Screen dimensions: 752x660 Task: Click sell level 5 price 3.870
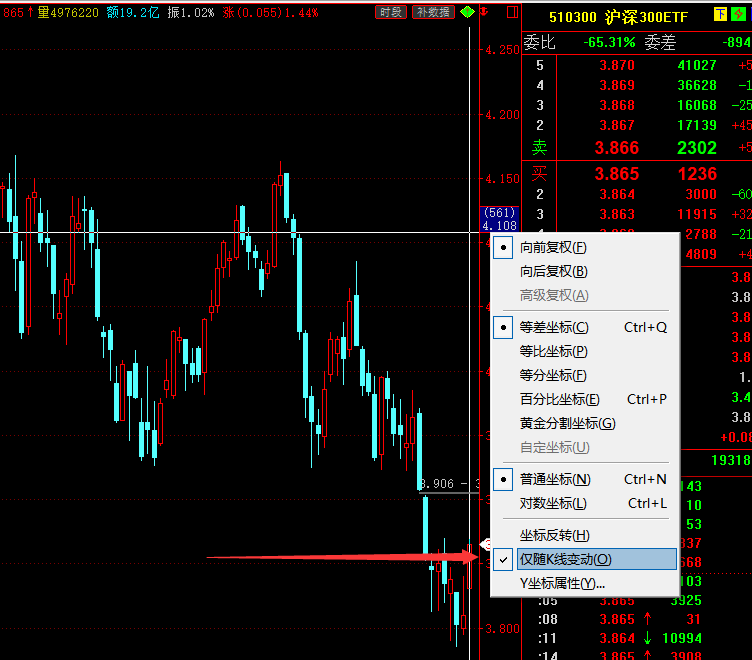pyautogui.click(x=617, y=65)
